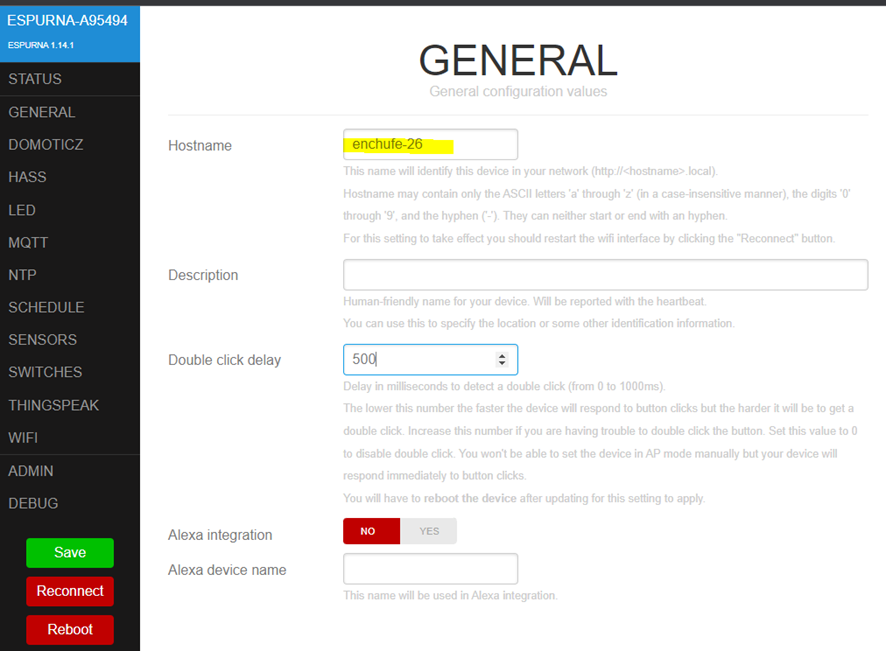Navigate to WIFI settings
The image size is (886, 651).
(x=23, y=437)
